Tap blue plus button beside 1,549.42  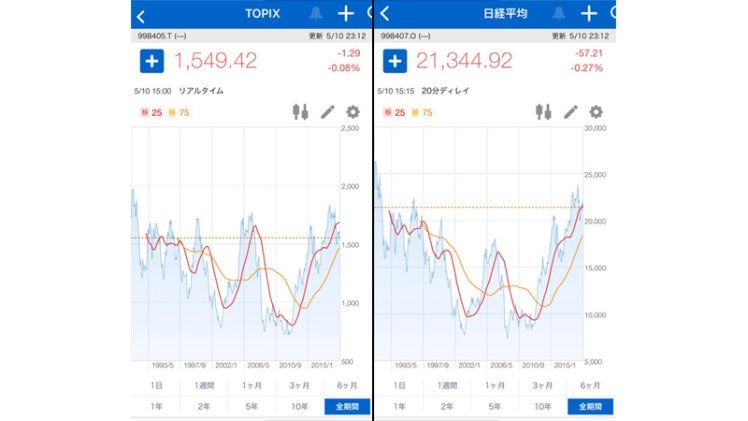click(152, 61)
